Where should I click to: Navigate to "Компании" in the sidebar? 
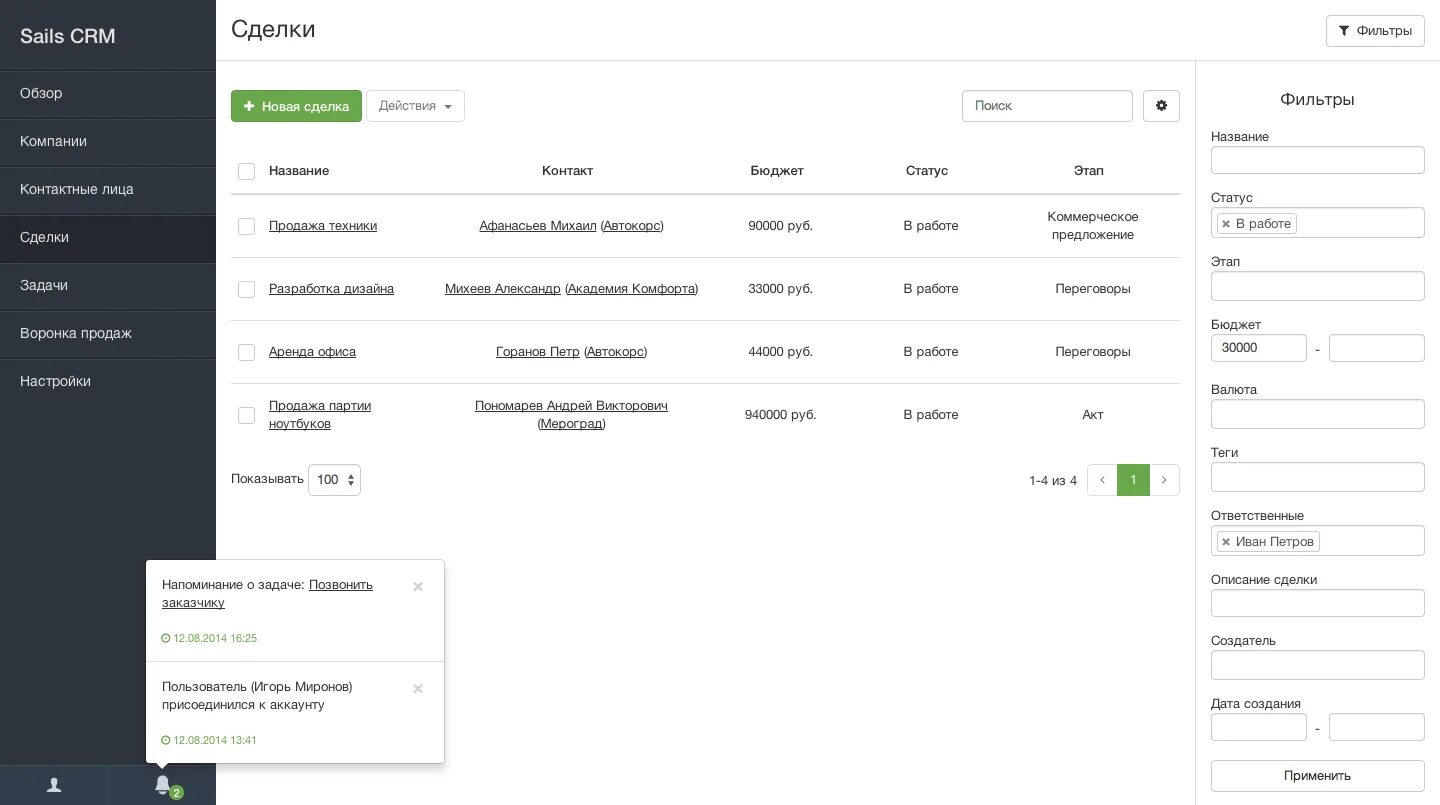tap(53, 141)
